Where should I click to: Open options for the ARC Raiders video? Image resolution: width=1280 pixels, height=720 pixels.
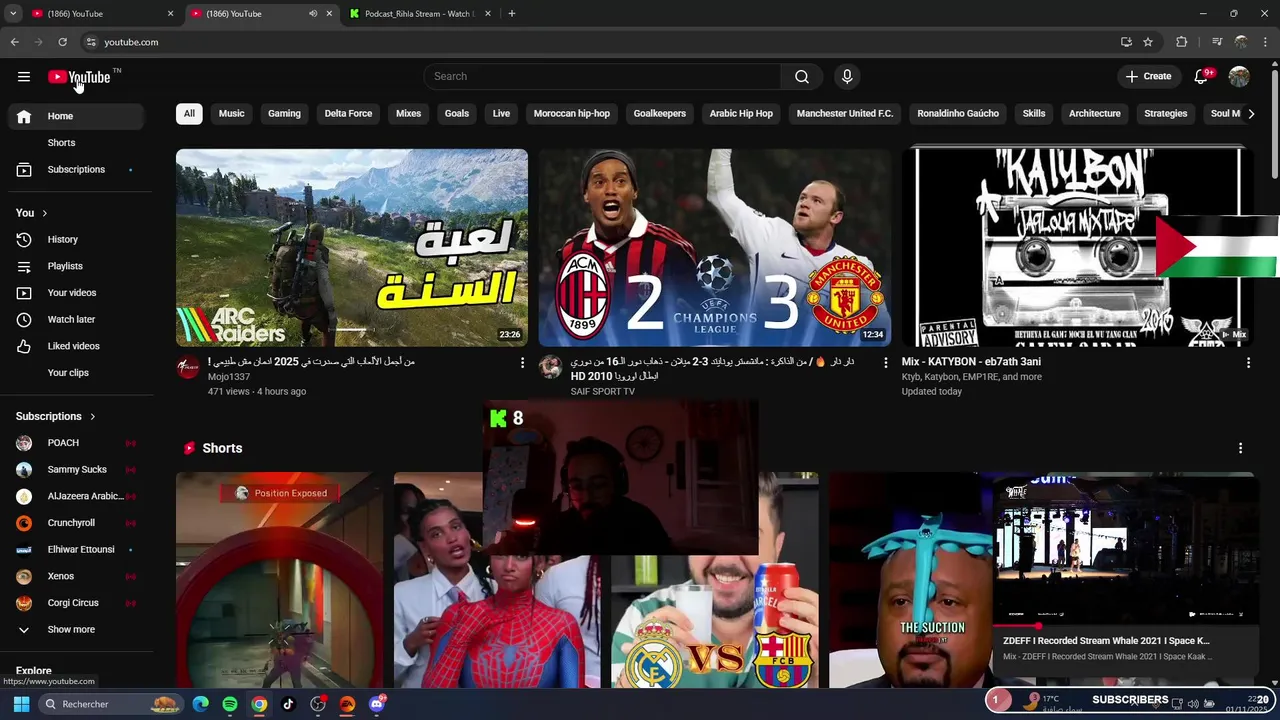pyautogui.click(x=522, y=363)
